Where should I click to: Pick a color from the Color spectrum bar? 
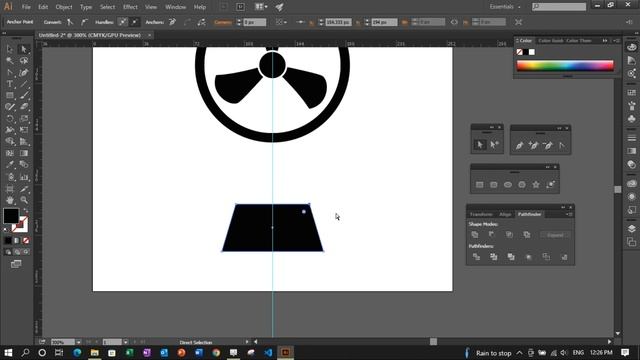coord(565,66)
